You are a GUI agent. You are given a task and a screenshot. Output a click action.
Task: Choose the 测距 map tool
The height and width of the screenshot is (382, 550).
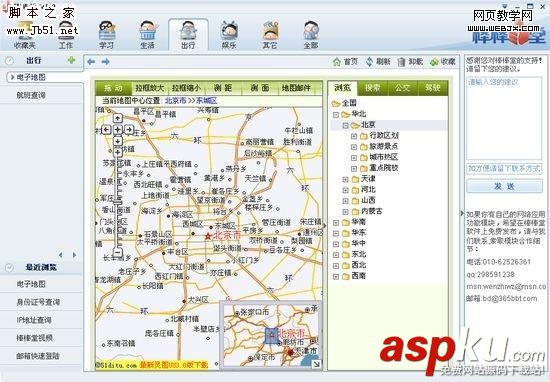tap(223, 88)
